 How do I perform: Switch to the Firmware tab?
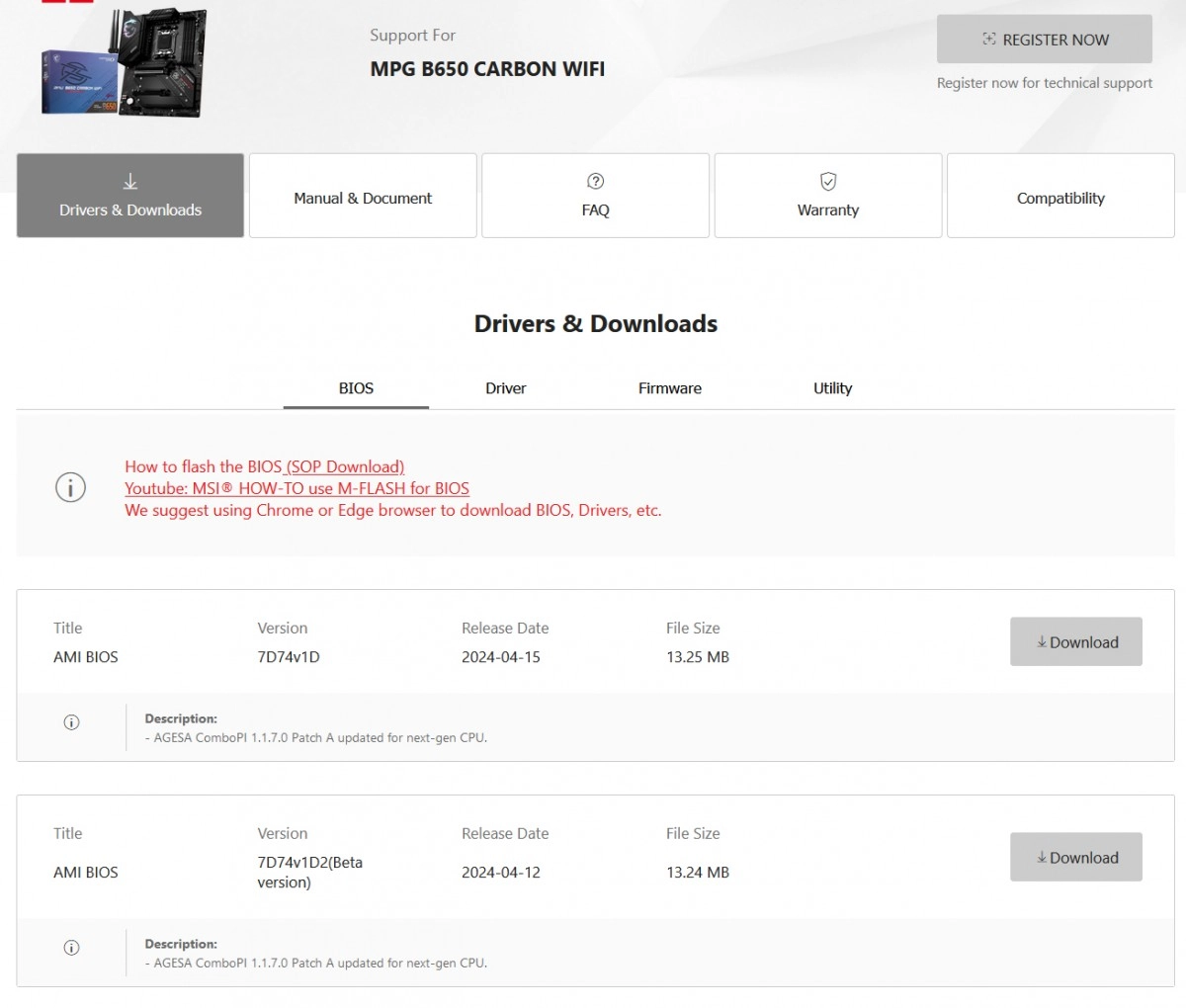[x=669, y=388]
